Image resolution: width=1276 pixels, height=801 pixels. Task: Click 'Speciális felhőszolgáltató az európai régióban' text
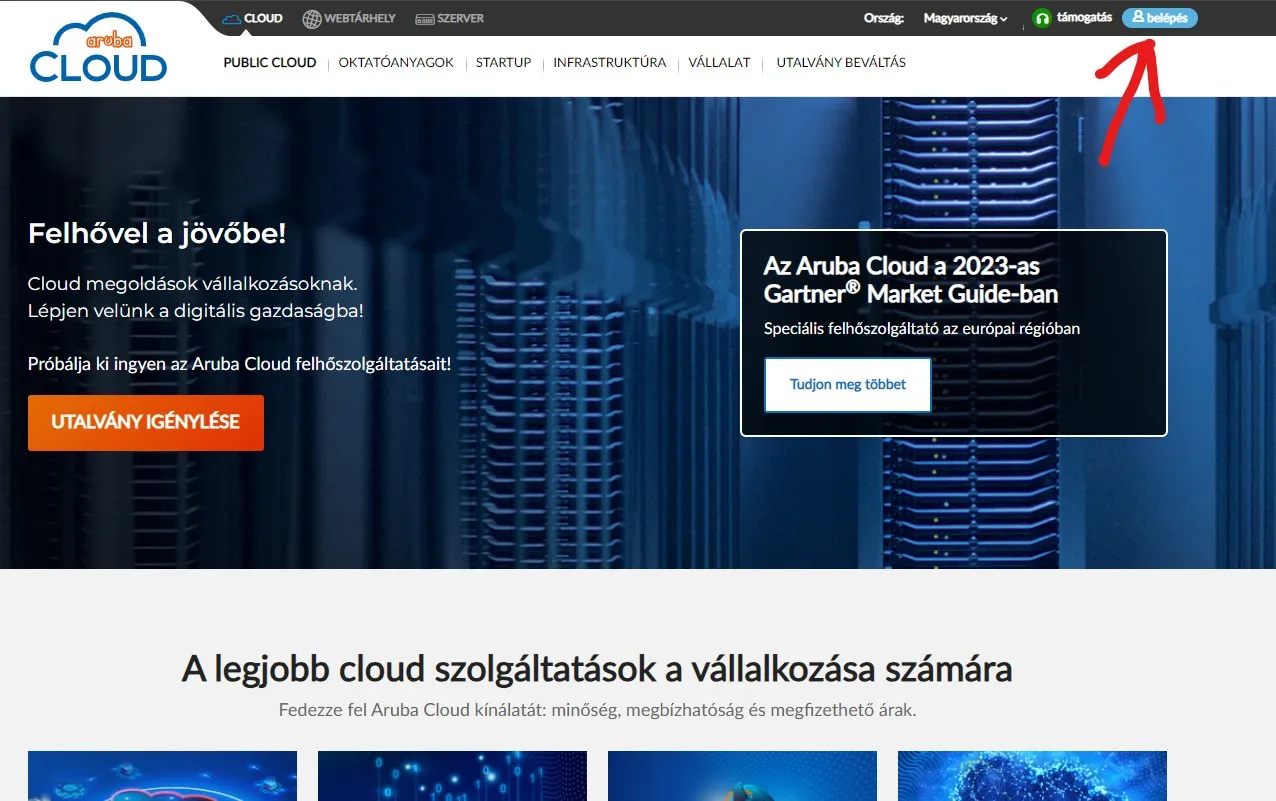922,328
